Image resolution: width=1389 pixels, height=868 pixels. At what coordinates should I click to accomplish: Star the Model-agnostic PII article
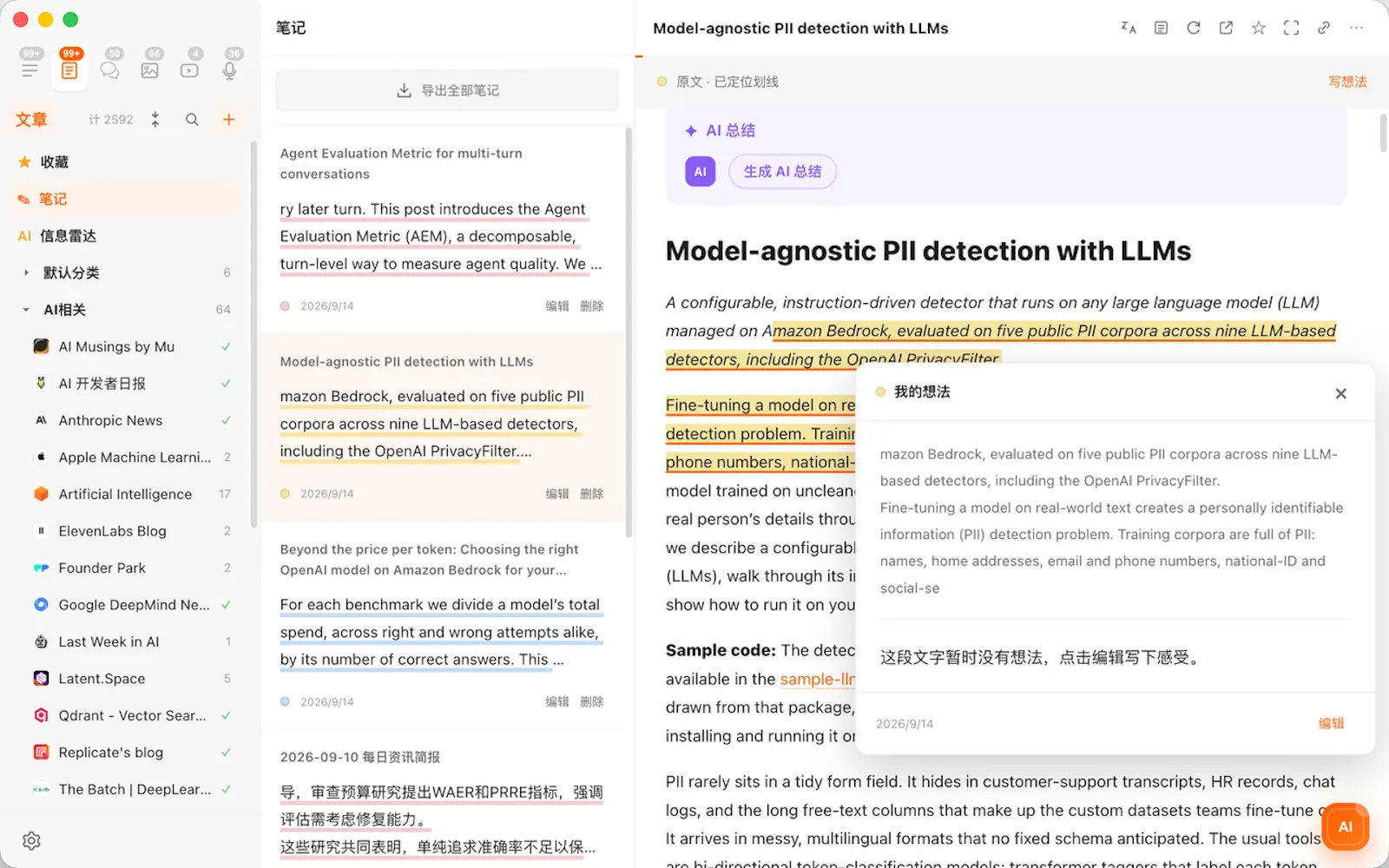pyautogui.click(x=1259, y=28)
